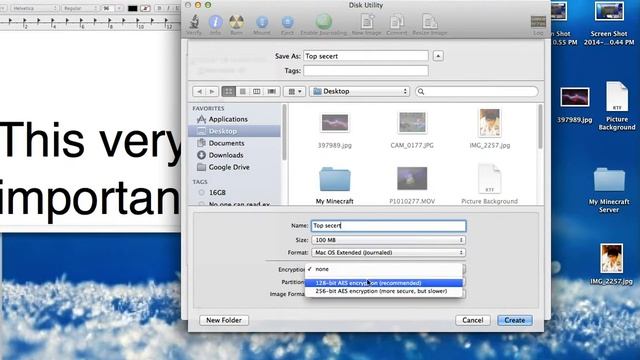Select the 16GB tag in sidebar

pyautogui.click(x=234, y=192)
